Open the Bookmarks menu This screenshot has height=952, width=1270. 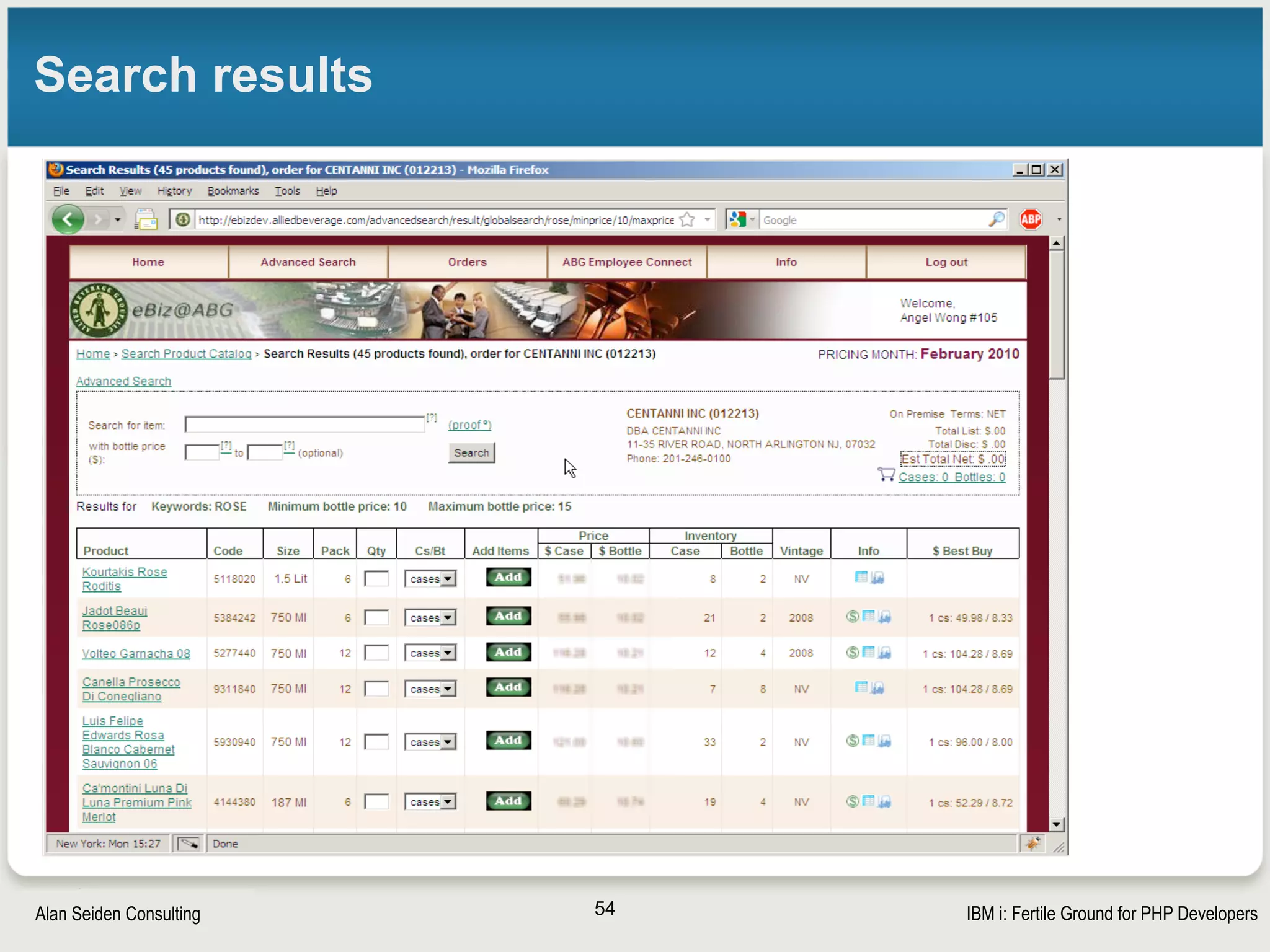(233, 191)
